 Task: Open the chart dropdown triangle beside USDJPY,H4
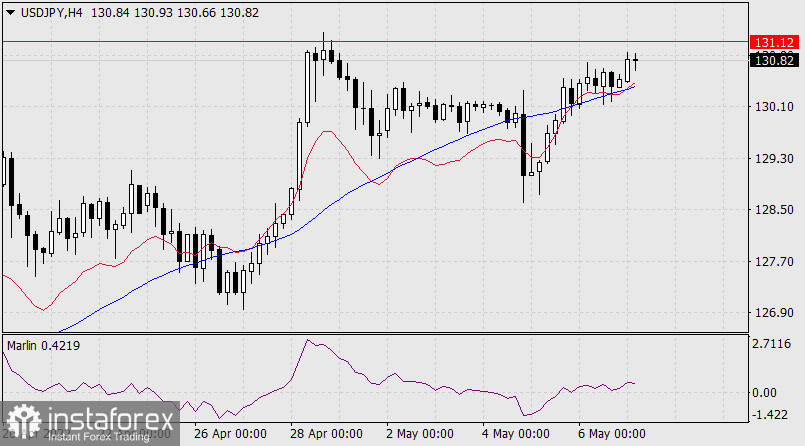coord(10,13)
